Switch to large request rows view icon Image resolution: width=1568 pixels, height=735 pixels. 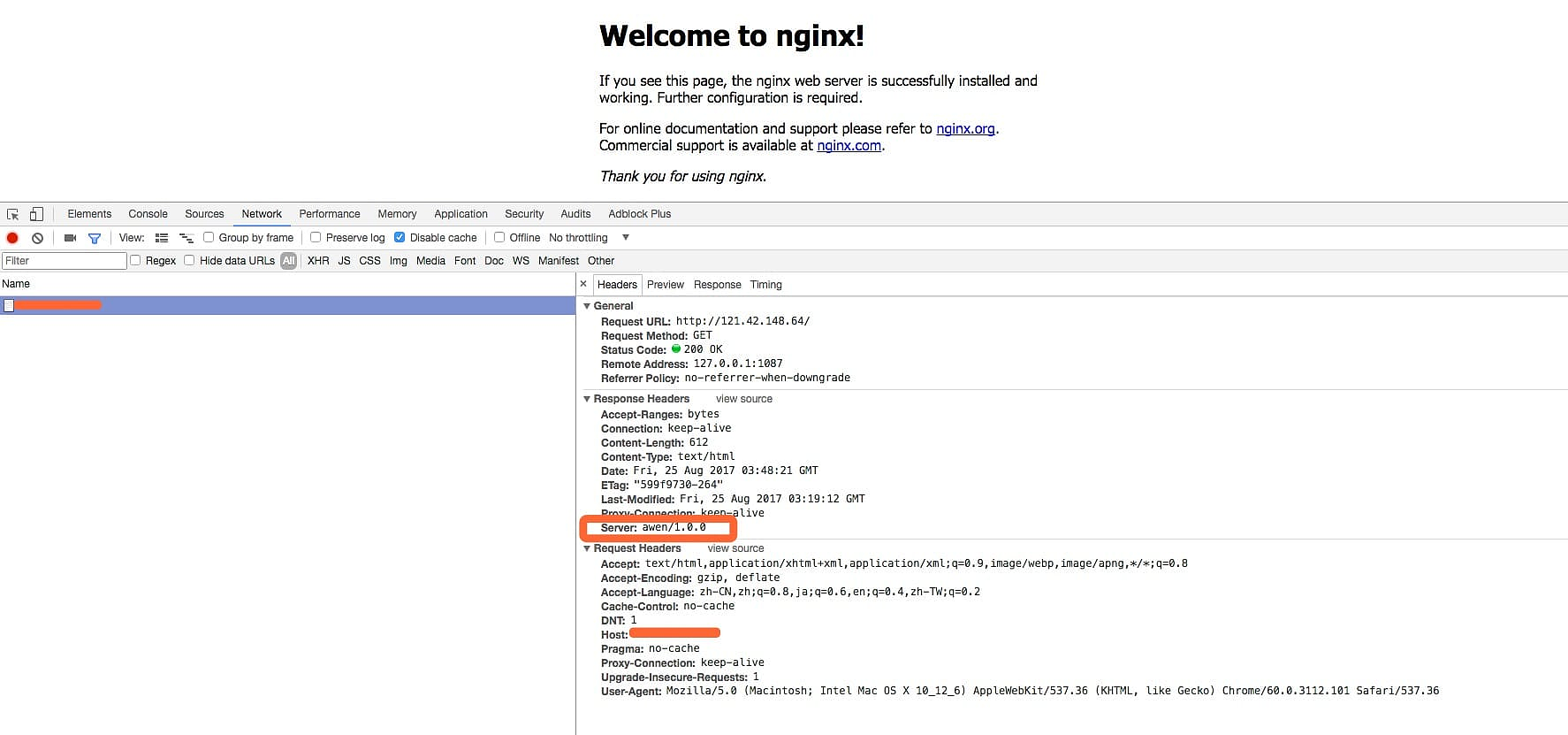[x=162, y=238]
